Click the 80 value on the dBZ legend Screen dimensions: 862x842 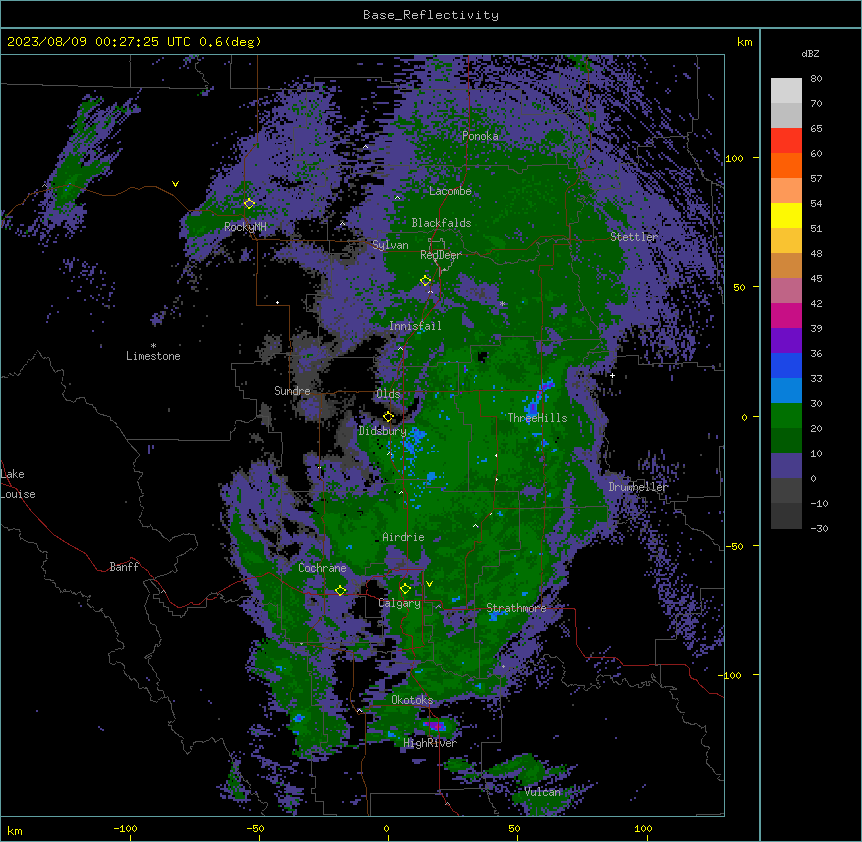pyautogui.click(x=816, y=79)
